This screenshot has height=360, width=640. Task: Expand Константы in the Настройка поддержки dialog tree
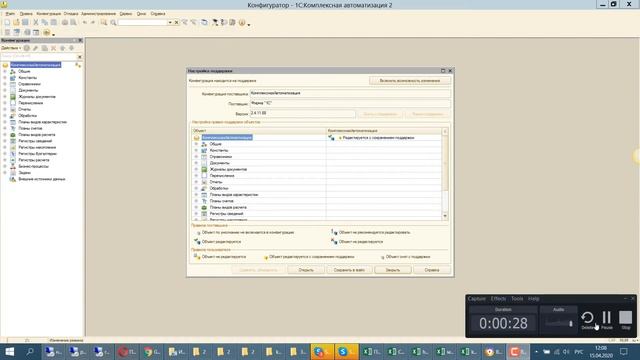[x=196, y=150]
